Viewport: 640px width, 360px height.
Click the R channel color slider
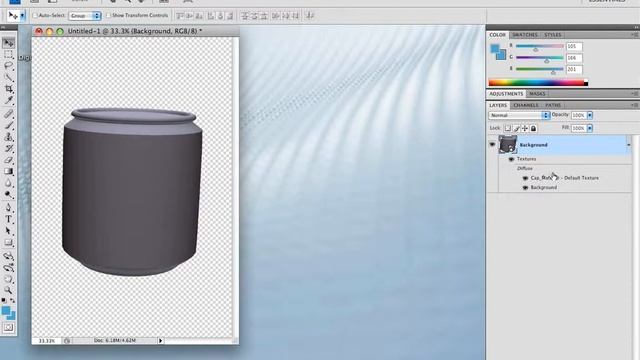[x=540, y=46]
